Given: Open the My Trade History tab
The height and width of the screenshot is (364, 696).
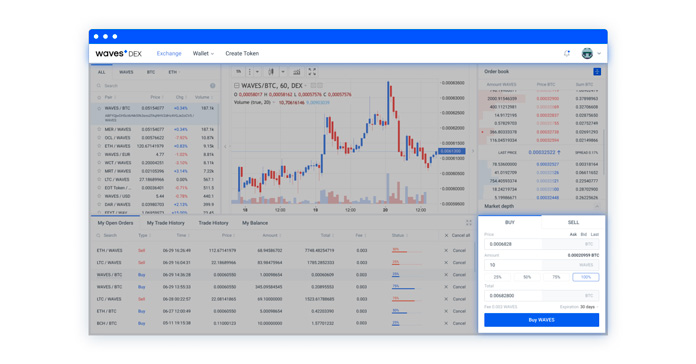Looking at the screenshot, I should 166,223.
